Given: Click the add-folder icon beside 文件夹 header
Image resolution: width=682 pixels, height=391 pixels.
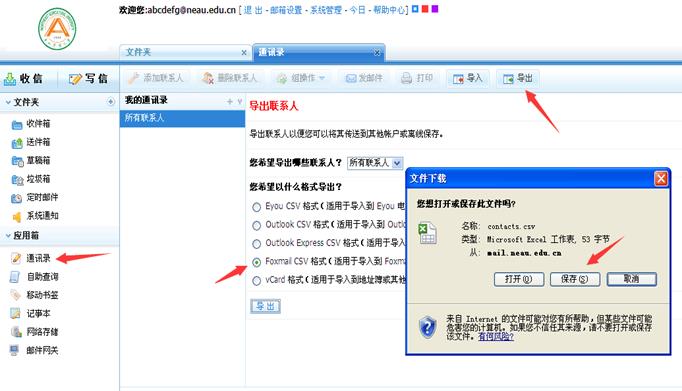Looking at the screenshot, I should click(110, 102).
